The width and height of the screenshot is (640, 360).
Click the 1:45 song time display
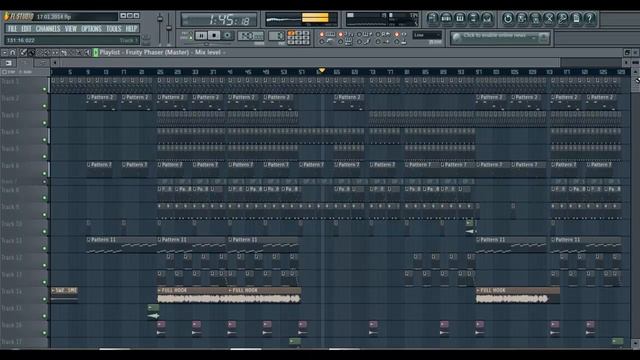coord(219,20)
